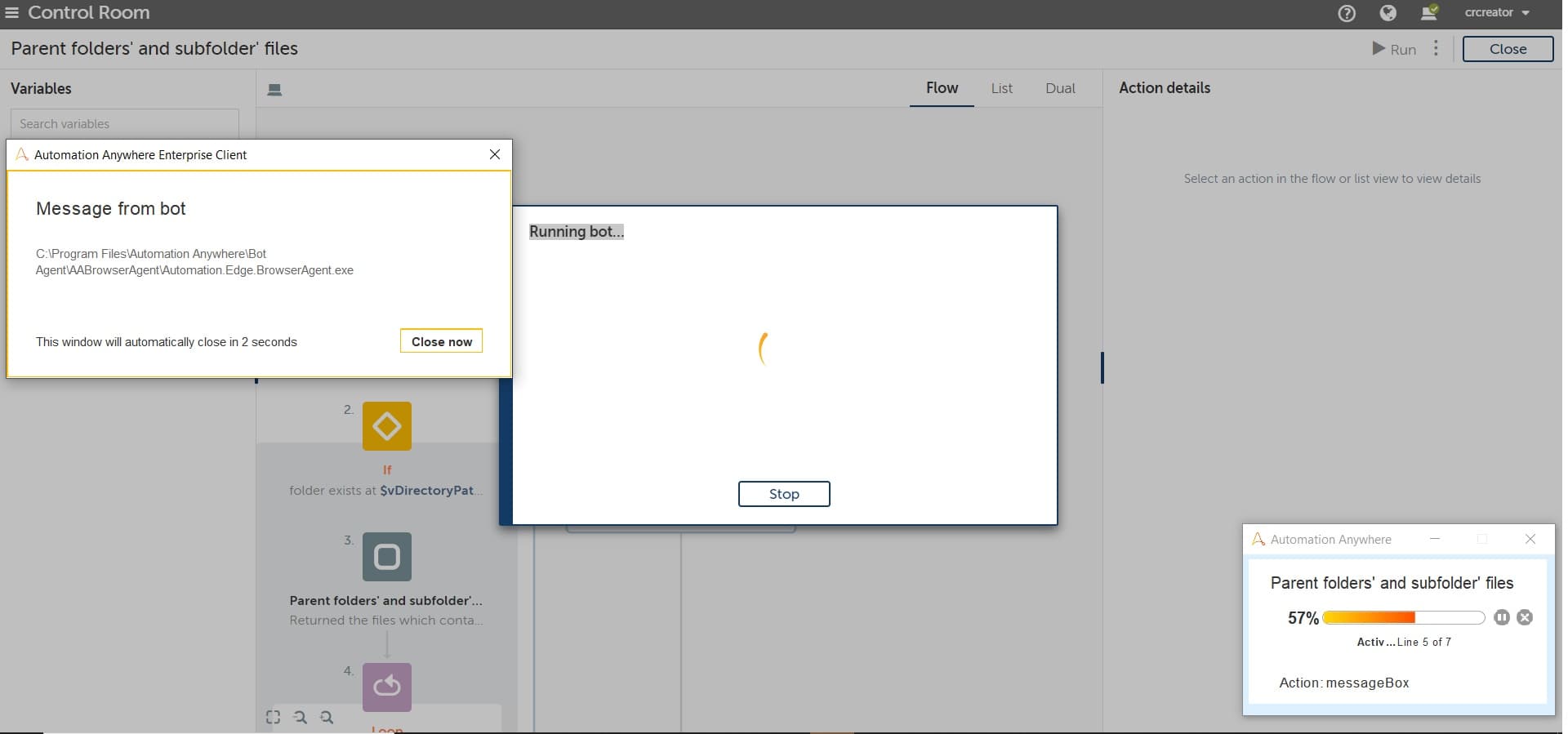The height and width of the screenshot is (734, 1568).
Task: Click the device icon above flow canvas
Action: coord(275,90)
